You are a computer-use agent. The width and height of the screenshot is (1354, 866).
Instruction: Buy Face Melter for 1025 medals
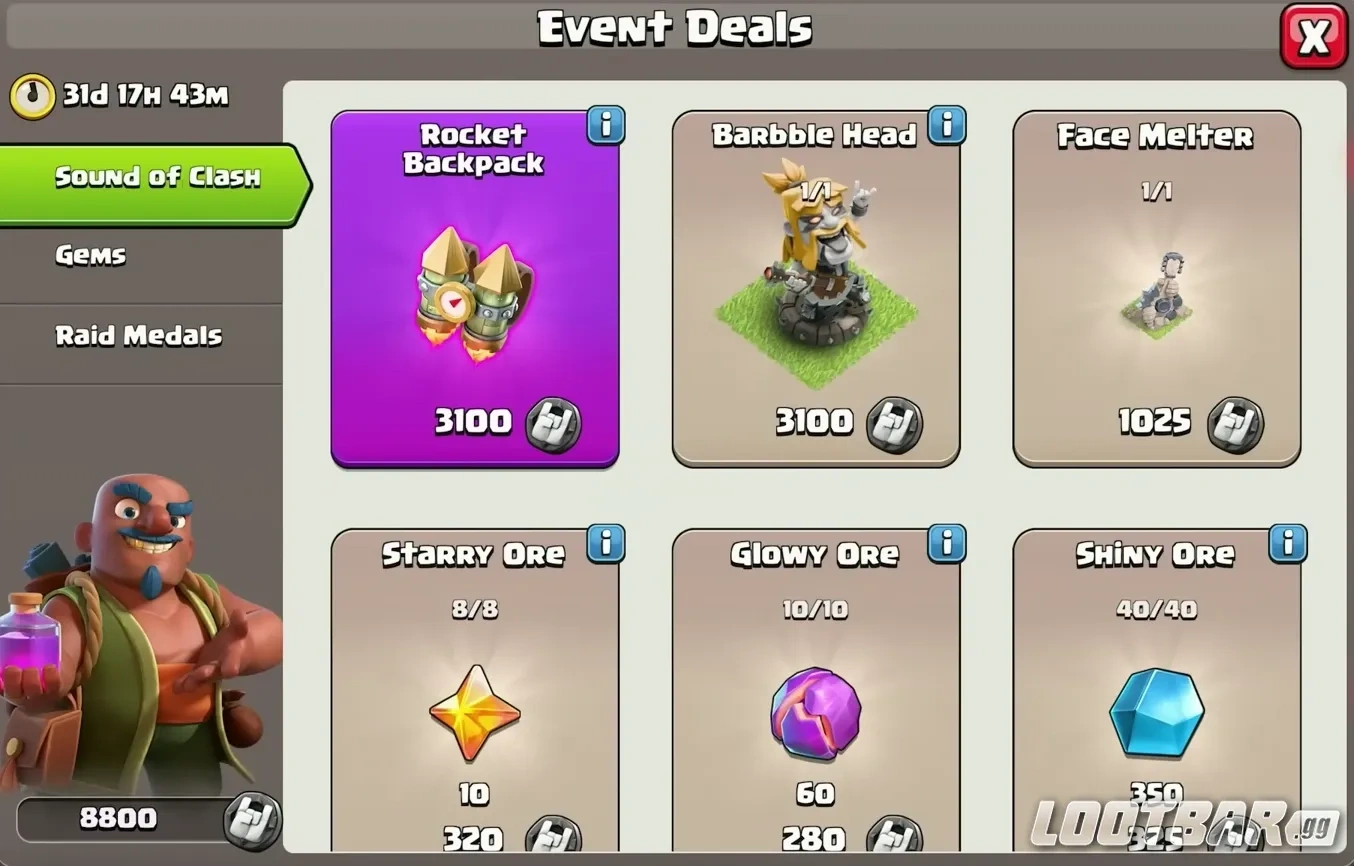point(1190,423)
